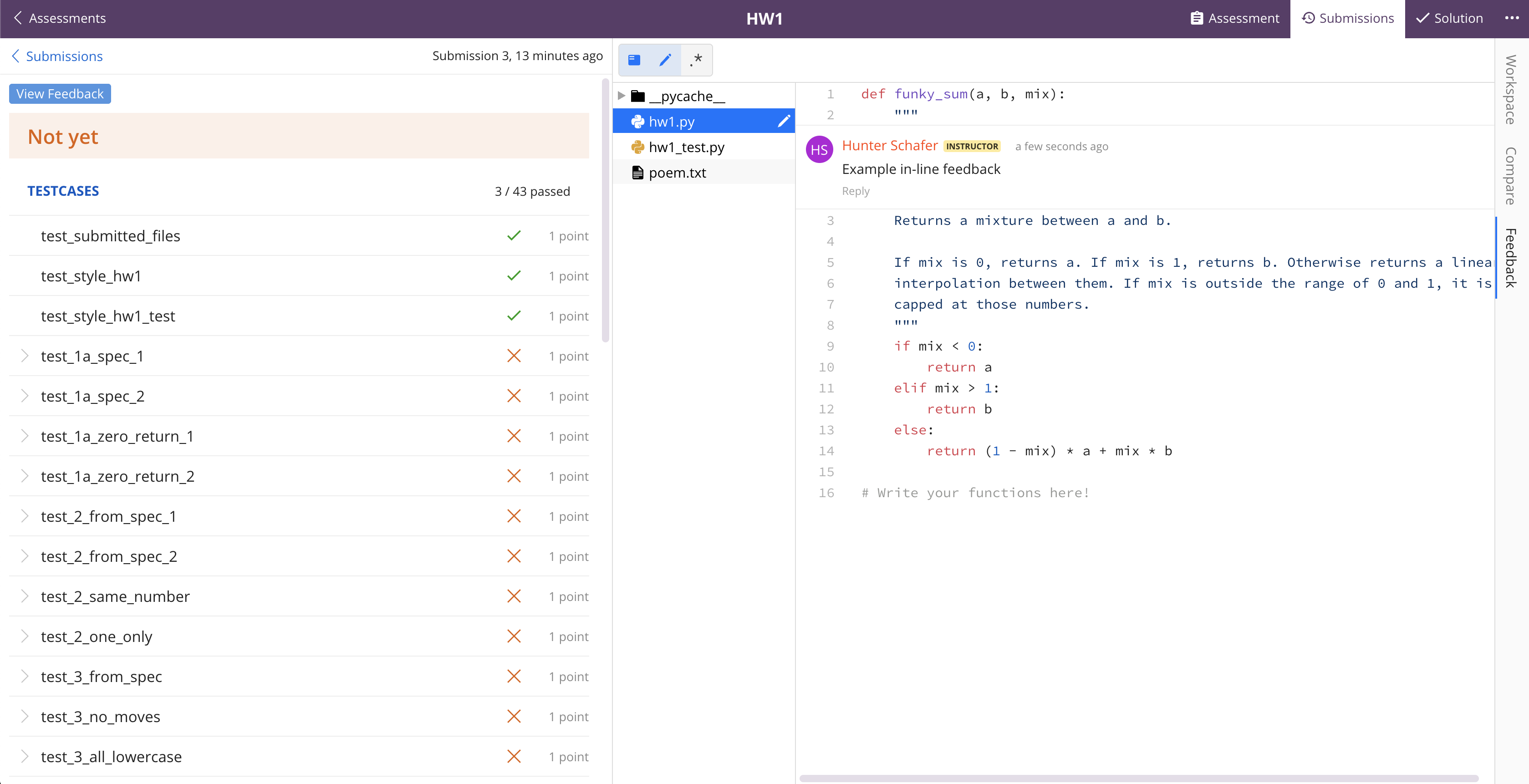Click the green check on test_submitted_files
This screenshot has width=1529, height=784.
pos(514,236)
